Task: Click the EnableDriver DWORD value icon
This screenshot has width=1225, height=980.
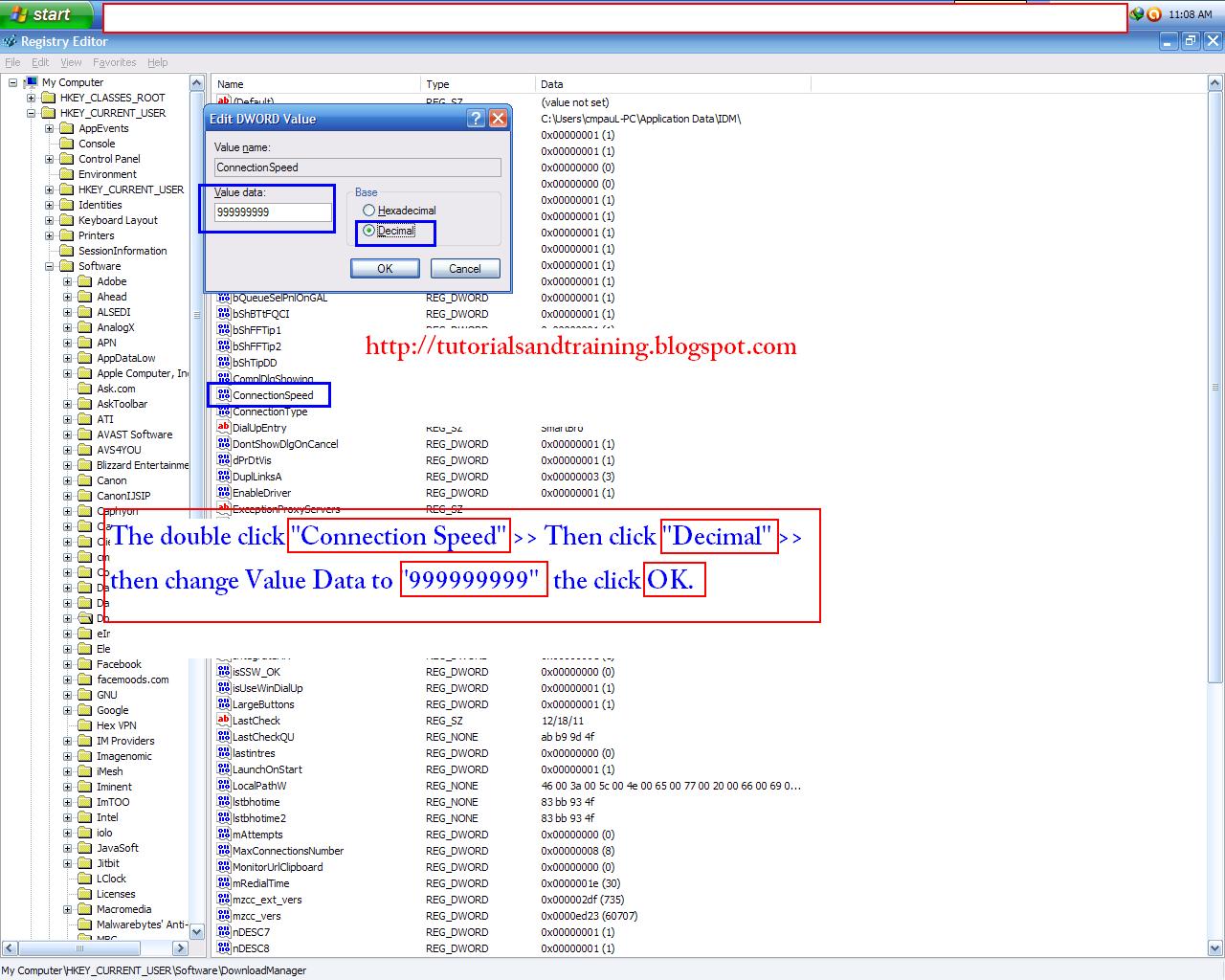Action: click(223, 493)
